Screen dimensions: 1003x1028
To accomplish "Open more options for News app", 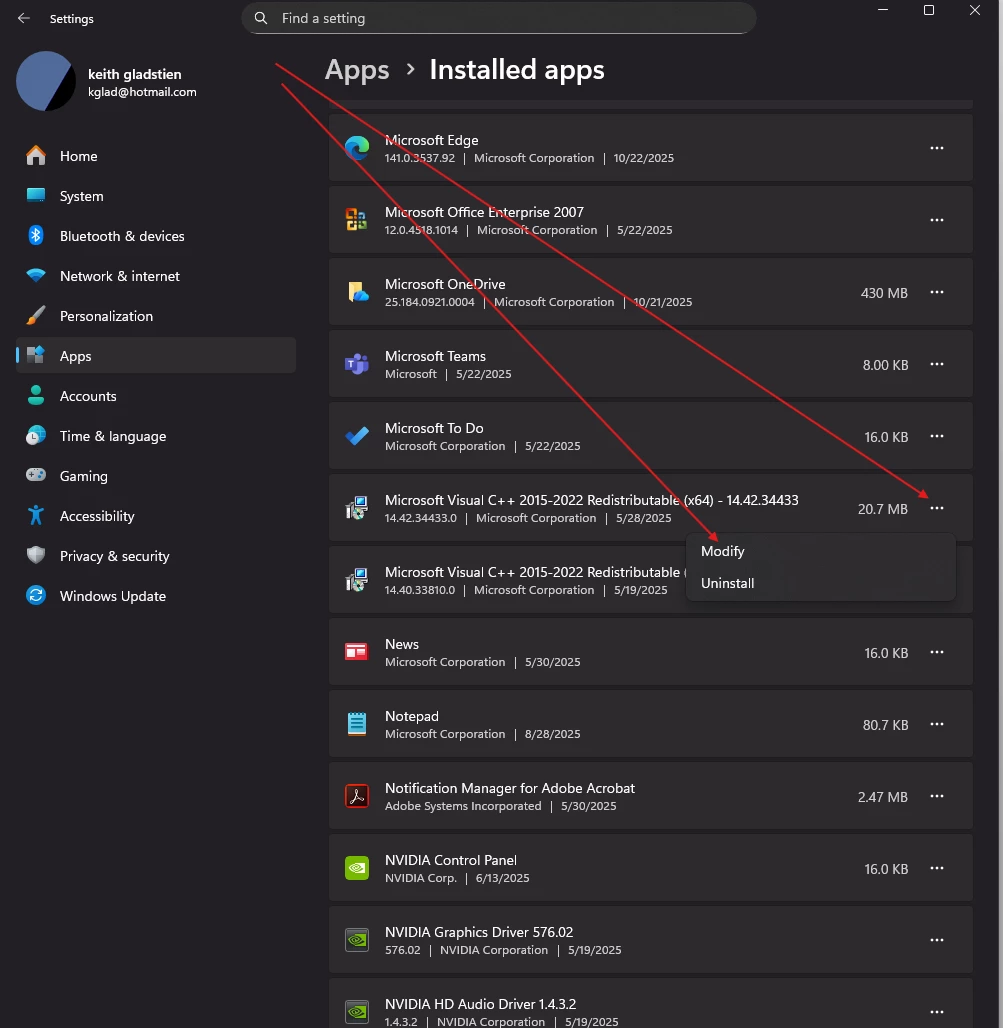I will pyautogui.click(x=937, y=652).
